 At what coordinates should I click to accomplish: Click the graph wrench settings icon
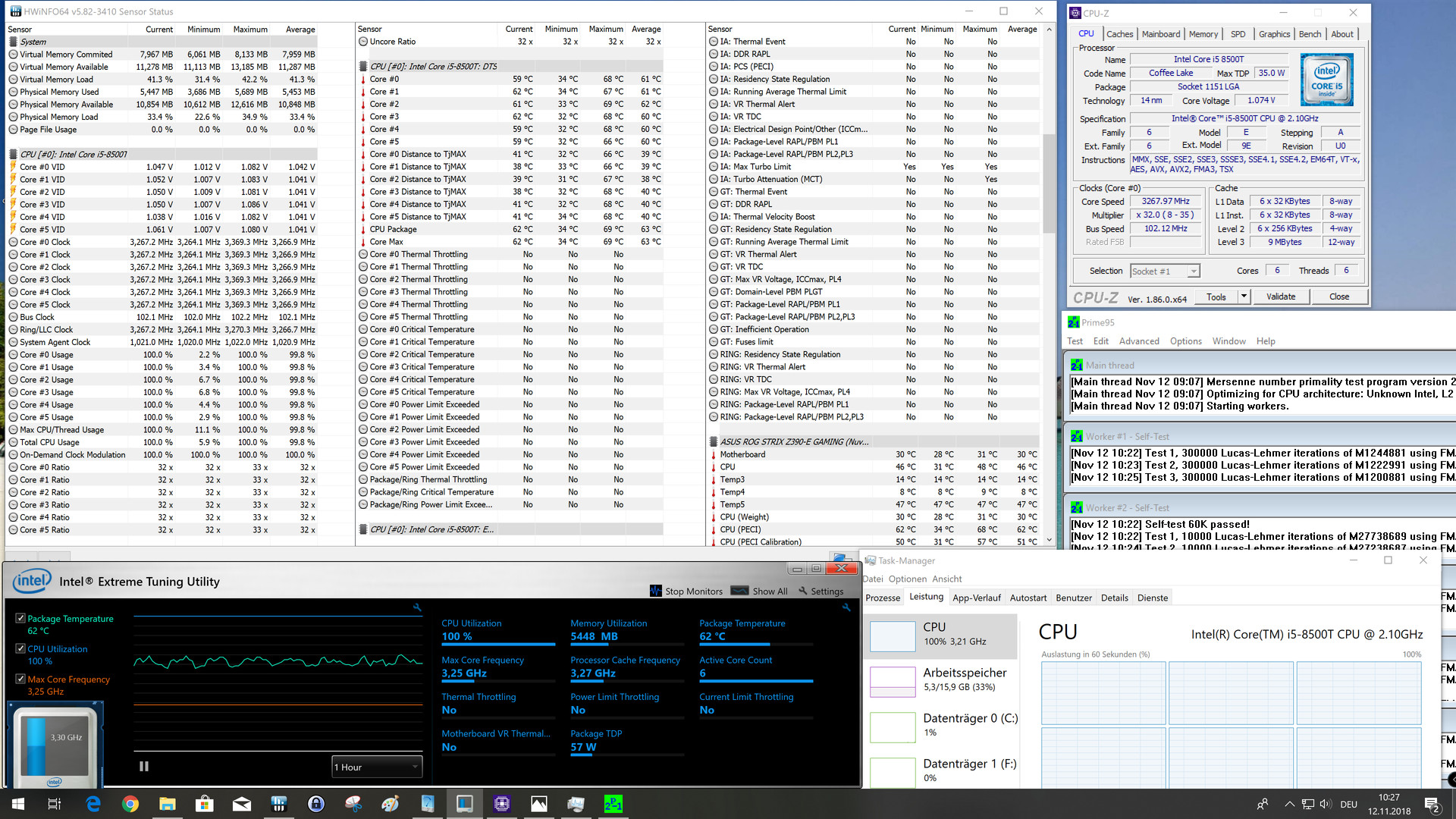pos(417,607)
